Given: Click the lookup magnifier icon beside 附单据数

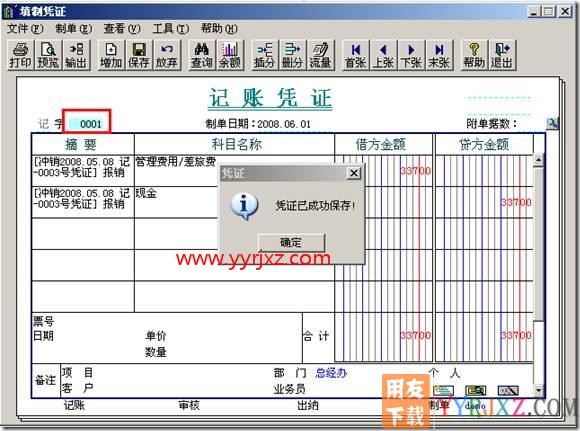Looking at the screenshot, I should (x=552, y=123).
